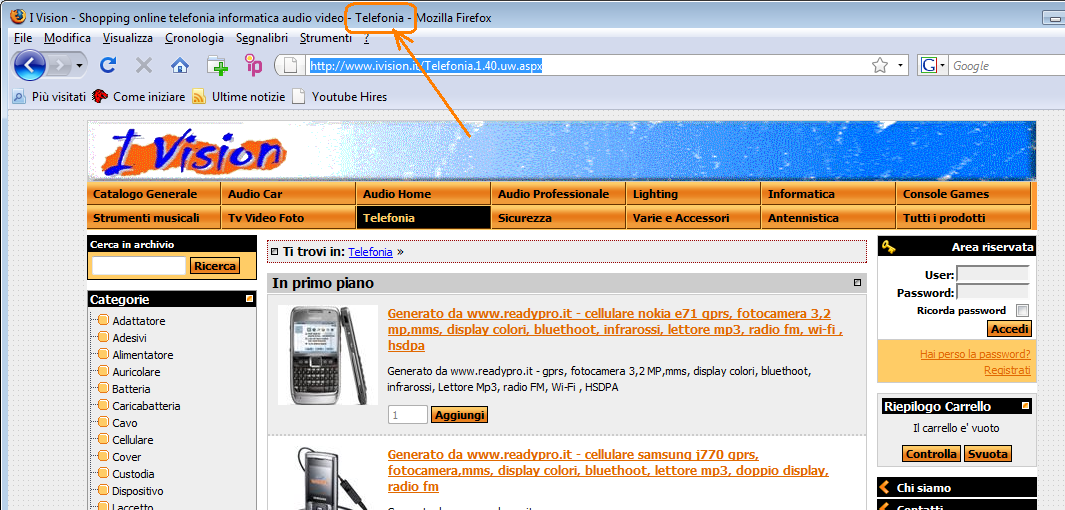
Task: Open the Audio Professionale category tab
Action: coord(558,194)
